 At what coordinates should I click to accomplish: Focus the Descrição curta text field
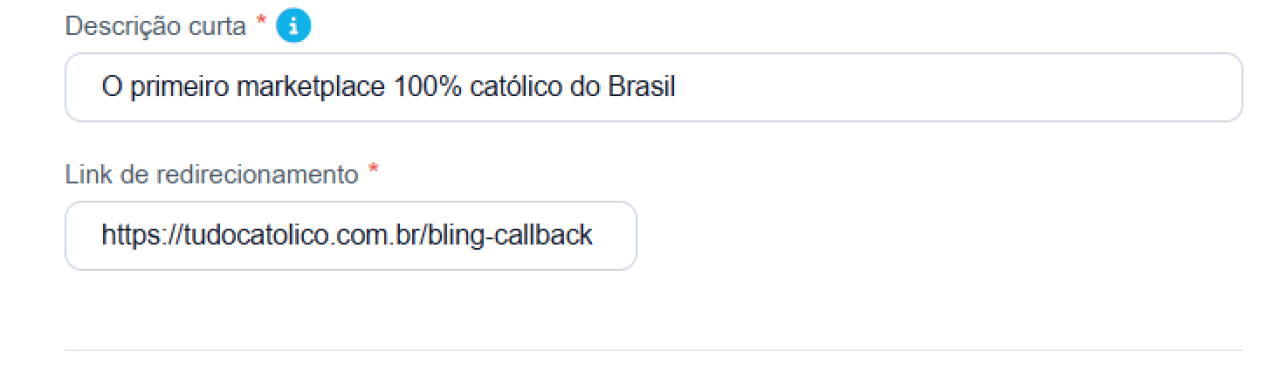pos(653,88)
